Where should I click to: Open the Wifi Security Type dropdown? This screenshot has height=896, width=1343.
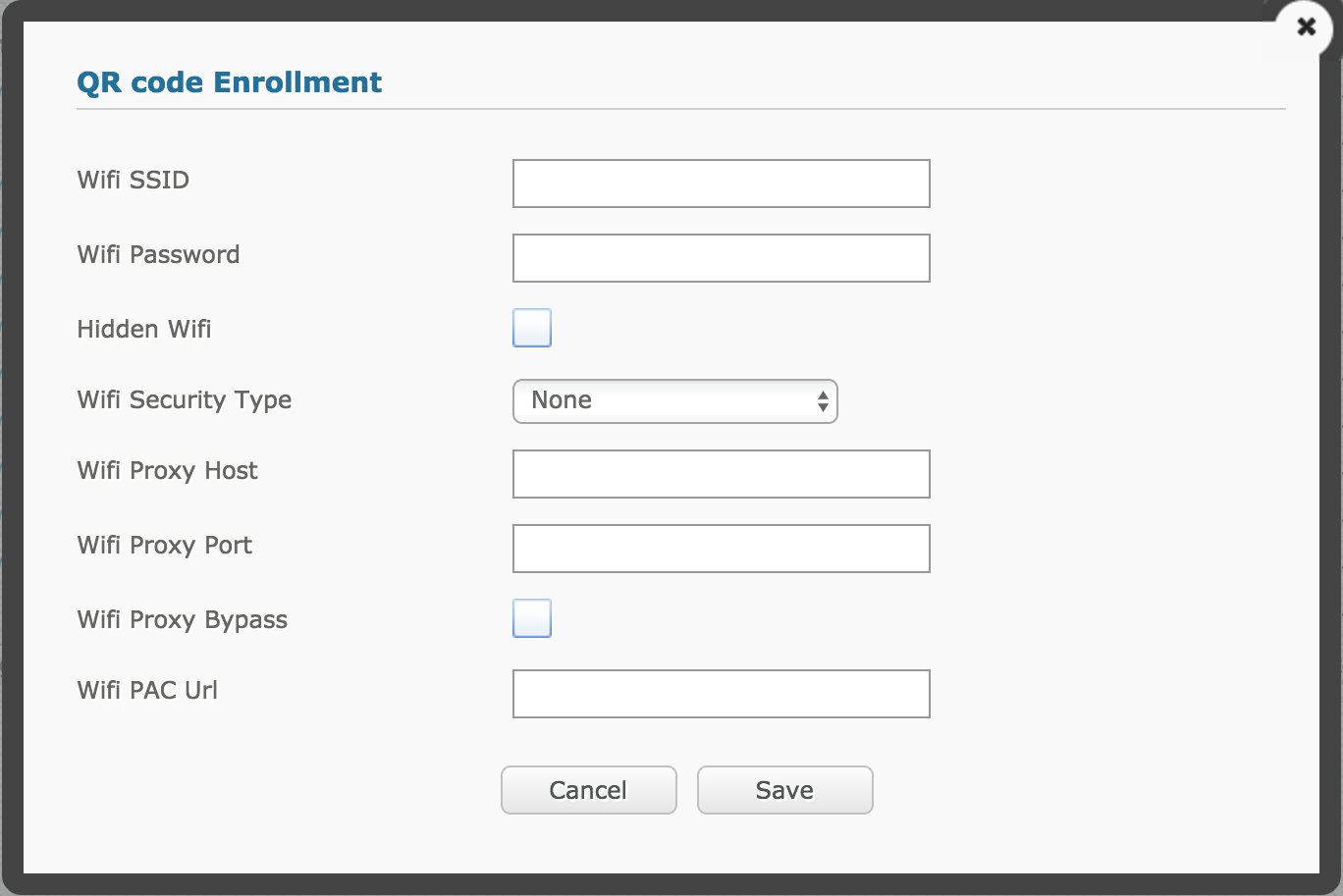click(x=674, y=400)
